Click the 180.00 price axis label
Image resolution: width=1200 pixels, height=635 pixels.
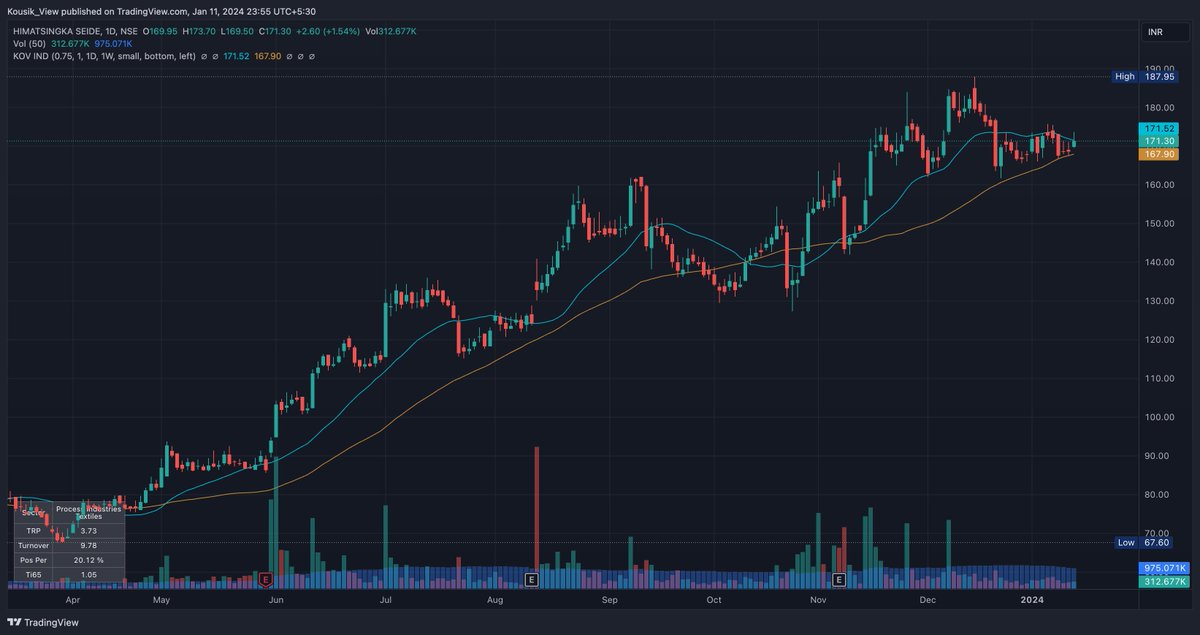click(x=1160, y=108)
